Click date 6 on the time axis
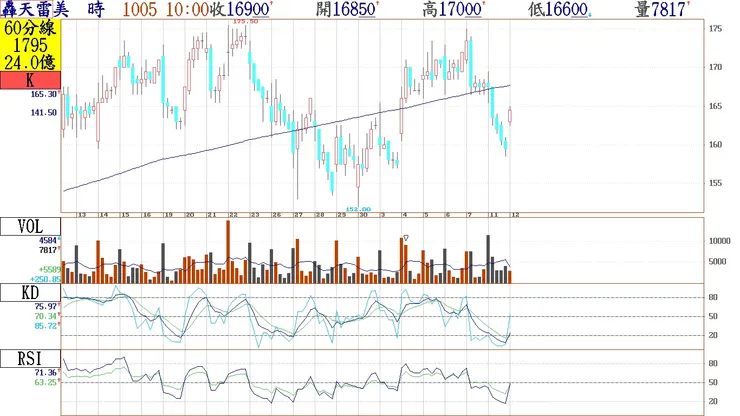The height and width of the screenshot is (416, 740). [x=448, y=215]
